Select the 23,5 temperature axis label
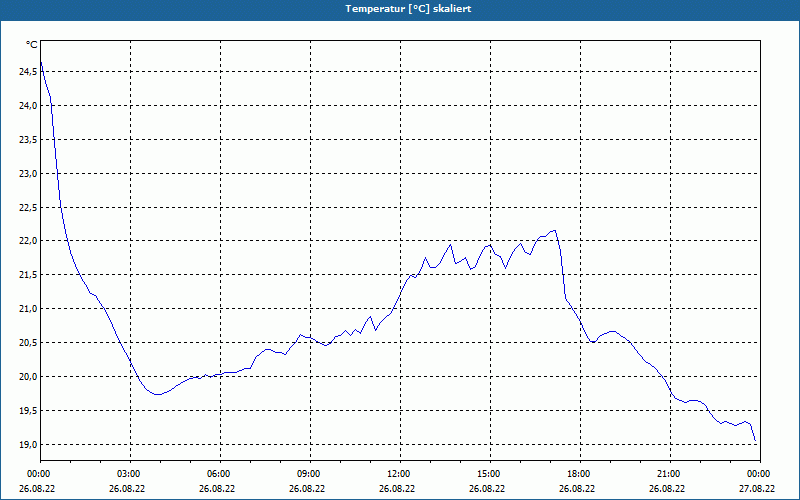The height and width of the screenshot is (500, 800). 28,140
